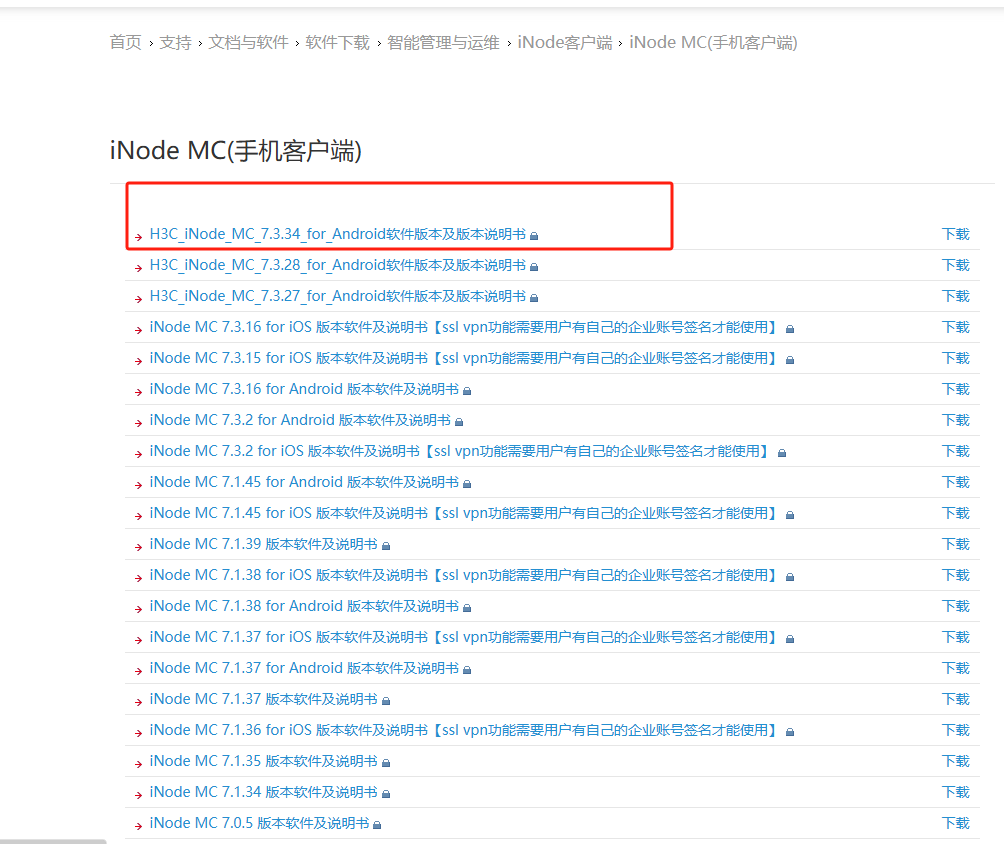Viewport: 1004px width, 844px height.
Task: Click page heading iNode MC(手机客户端)
Action: click(236, 151)
